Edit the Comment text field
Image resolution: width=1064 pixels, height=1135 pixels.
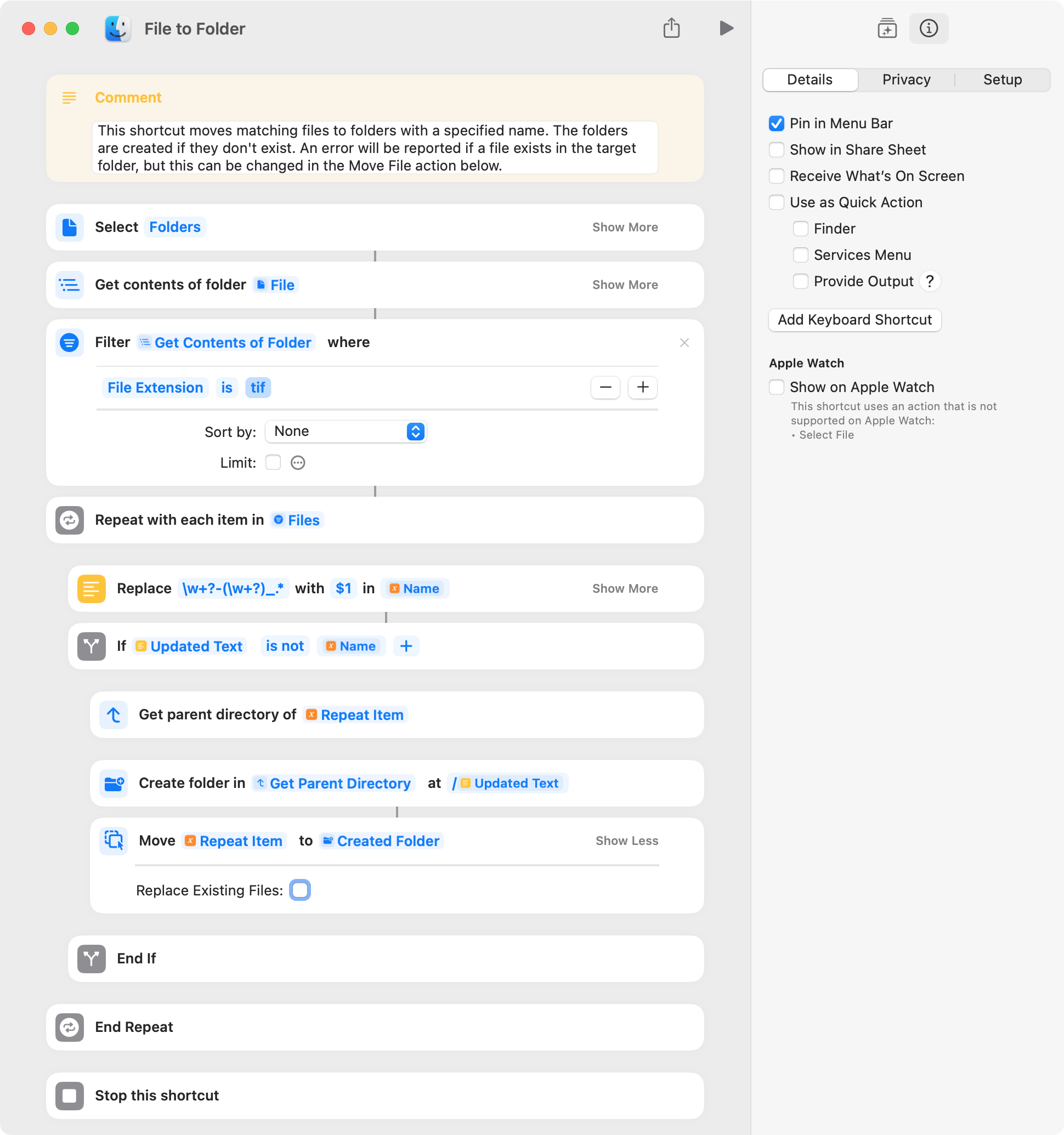375,148
